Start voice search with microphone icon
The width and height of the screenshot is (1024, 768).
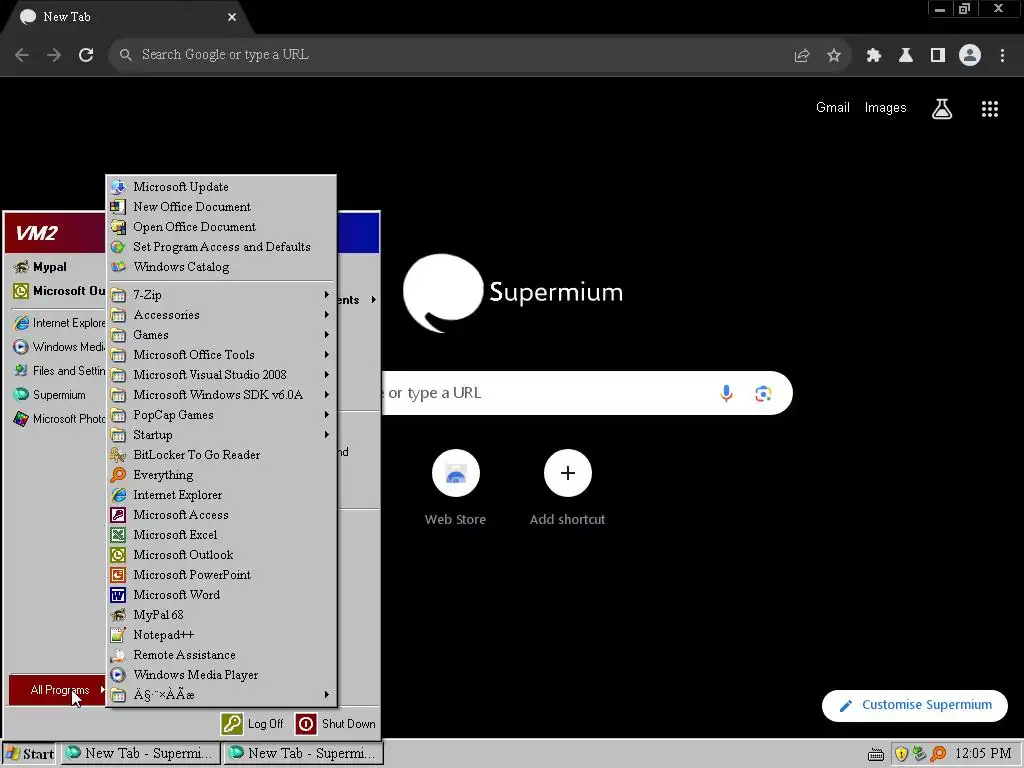tap(726, 393)
